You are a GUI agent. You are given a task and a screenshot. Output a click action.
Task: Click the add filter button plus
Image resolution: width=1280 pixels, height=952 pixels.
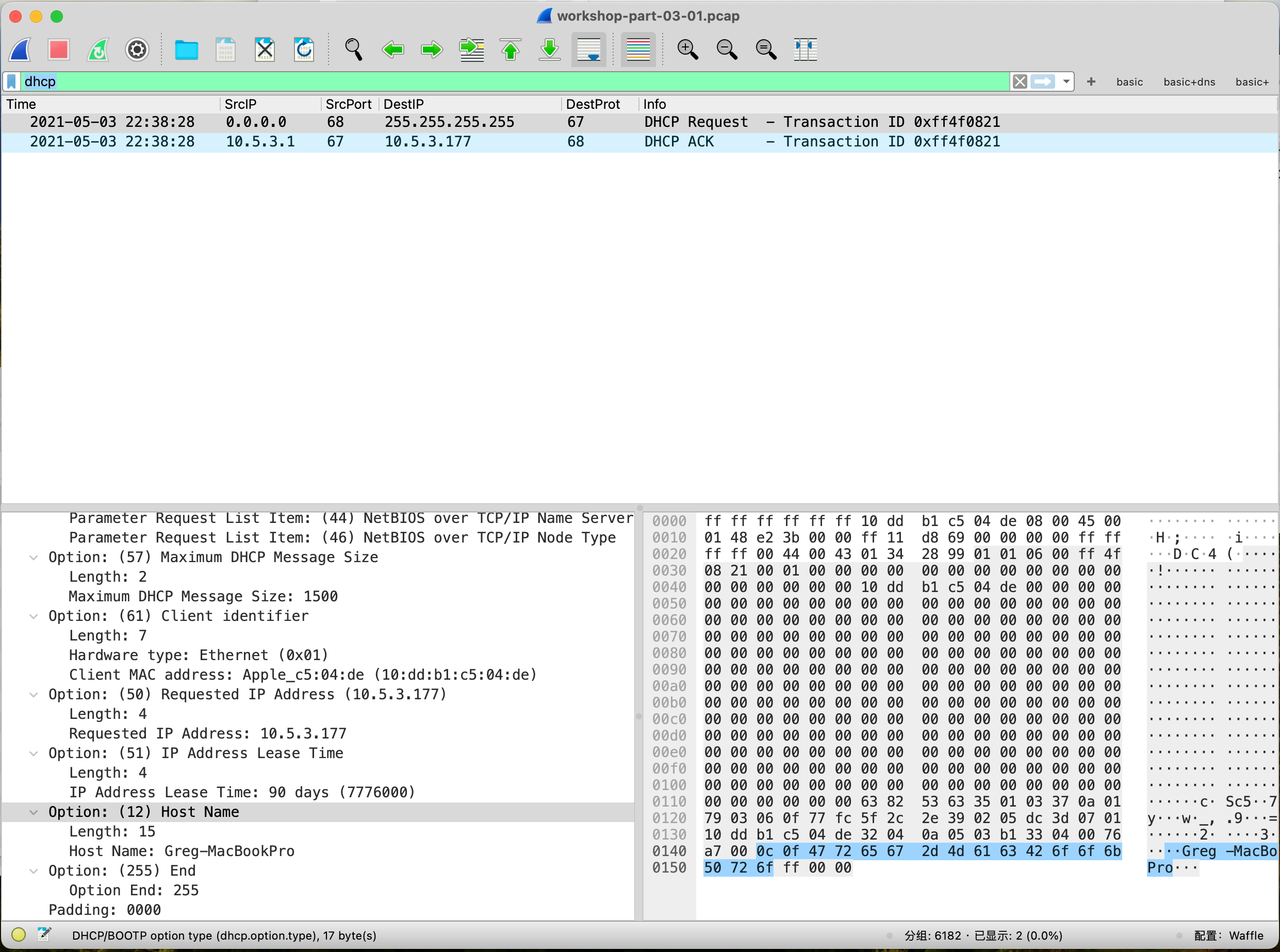point(1091,82)
